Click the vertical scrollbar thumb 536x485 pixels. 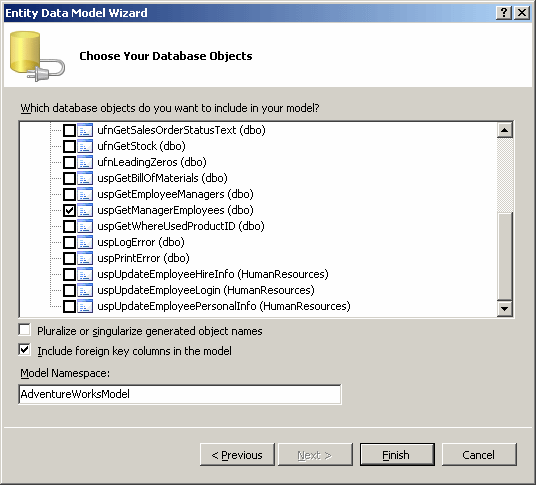[x=505, y=256]
